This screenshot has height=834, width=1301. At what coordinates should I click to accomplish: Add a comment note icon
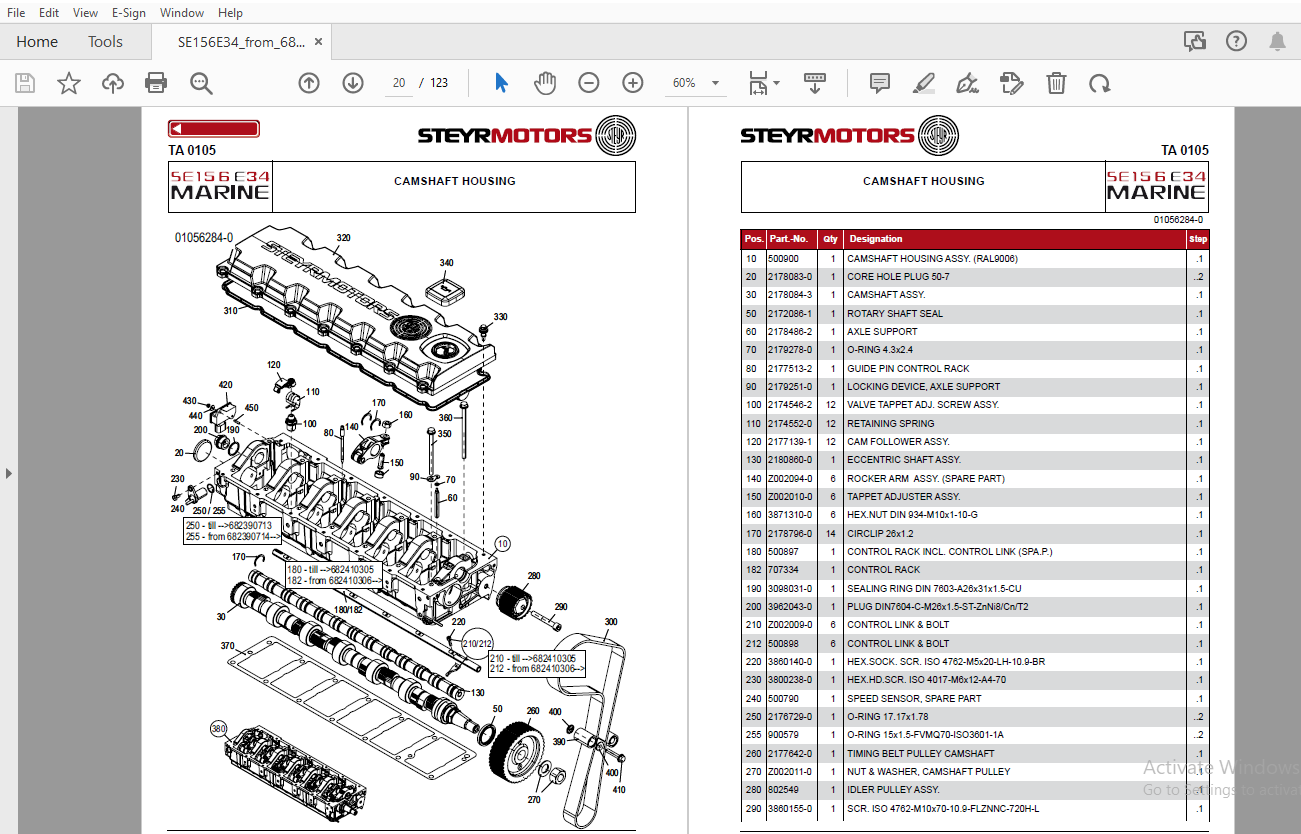pyautogui.click(x=880, y=83)
